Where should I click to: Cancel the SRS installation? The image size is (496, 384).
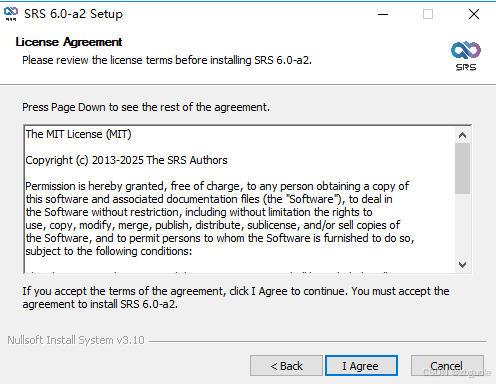(x=447, y=366)
